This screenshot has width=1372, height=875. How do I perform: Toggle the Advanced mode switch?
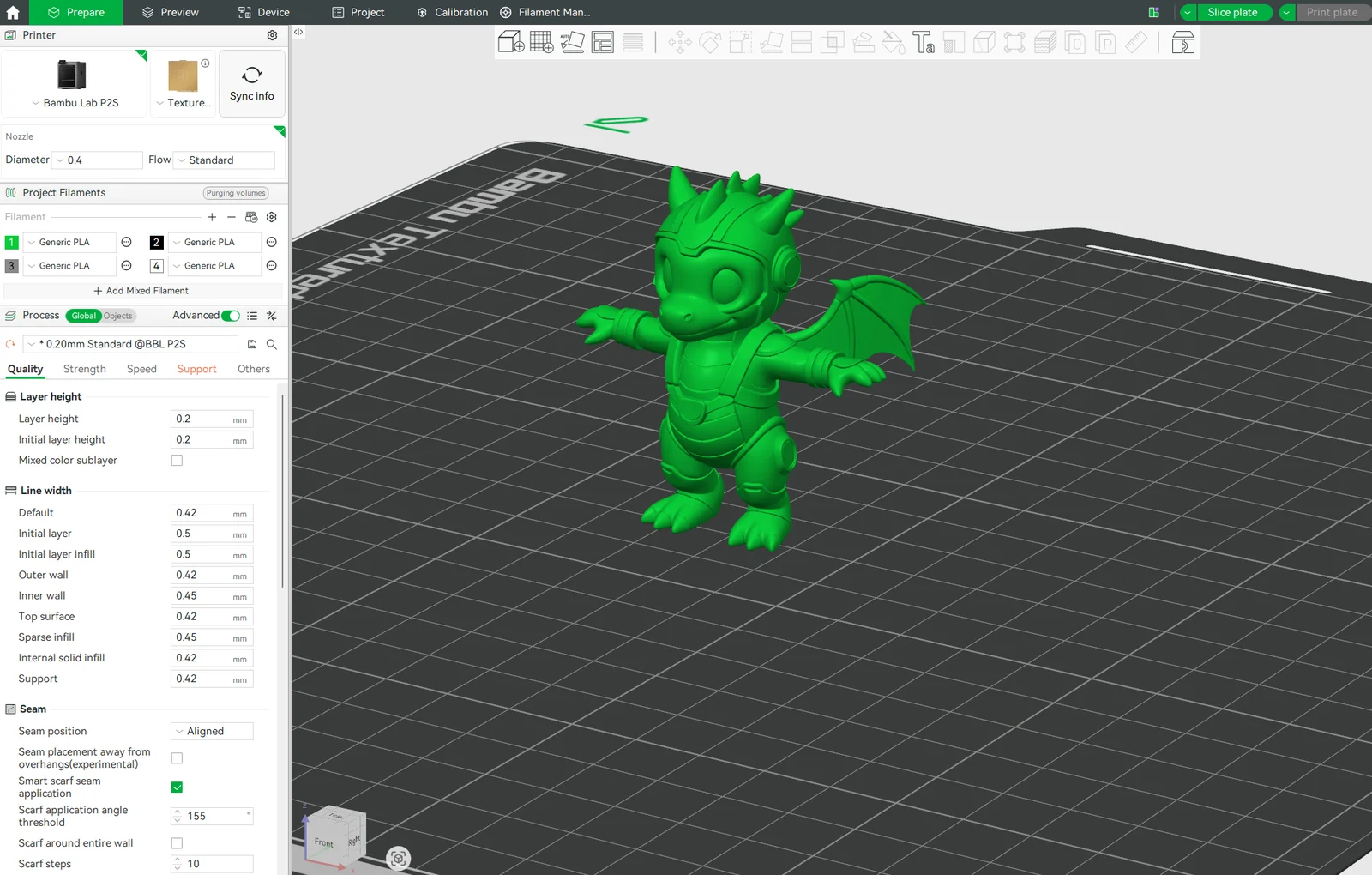(231, 316)
